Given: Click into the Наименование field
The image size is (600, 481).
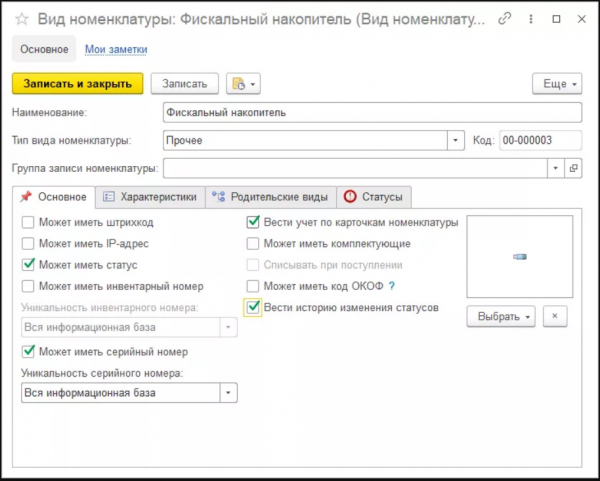Looking at the screenshot, I should tap(372, 113).
